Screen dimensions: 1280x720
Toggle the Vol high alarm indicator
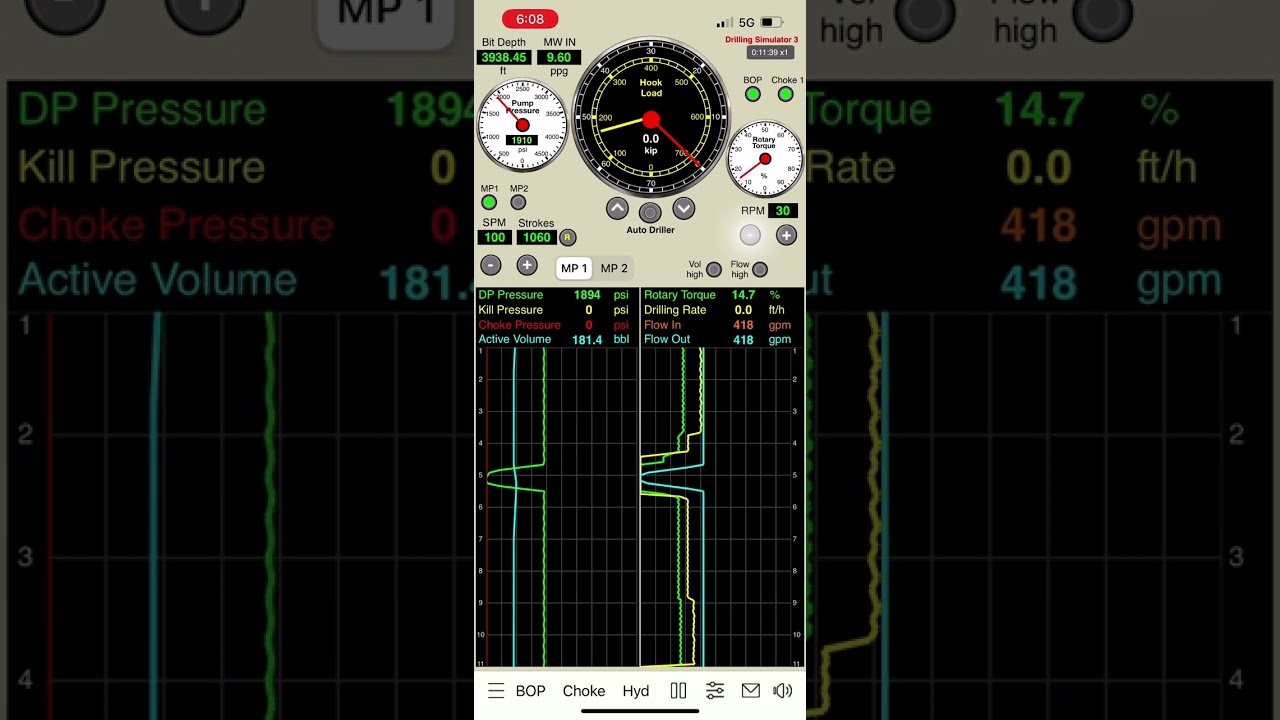pyautogui.click(x=714, y=269)
